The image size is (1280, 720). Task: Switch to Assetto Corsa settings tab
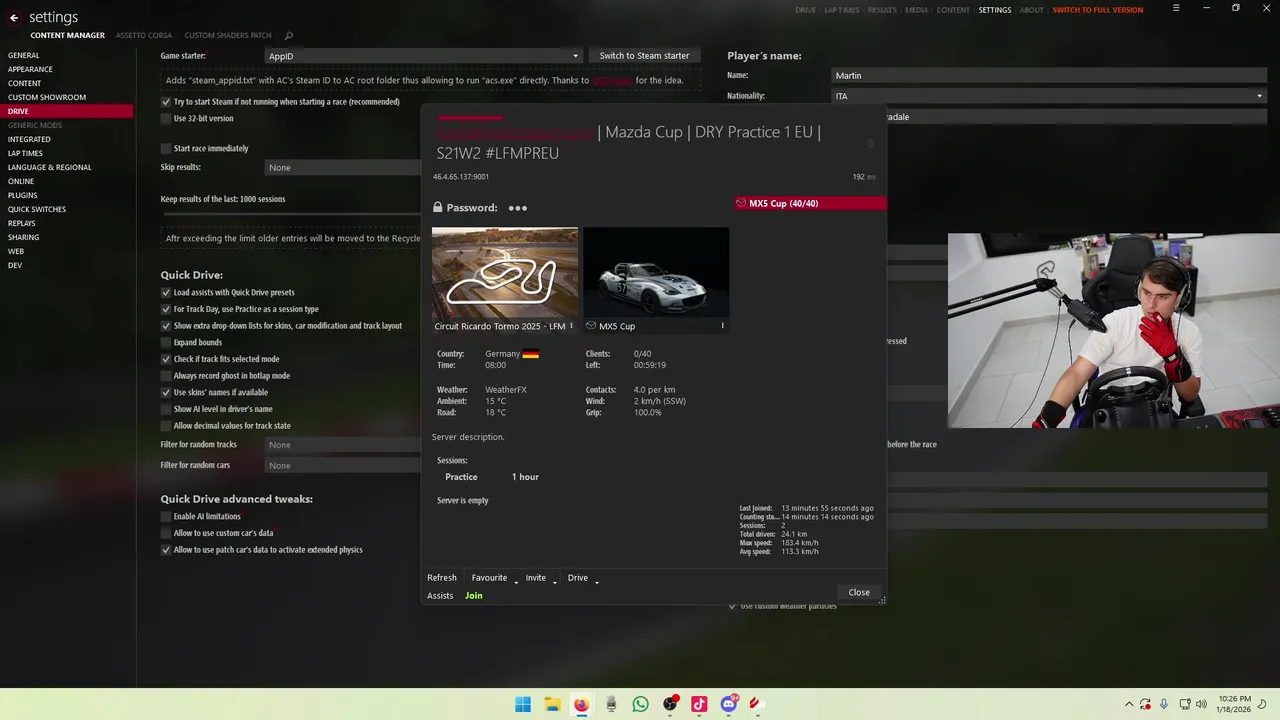(144, 35)
